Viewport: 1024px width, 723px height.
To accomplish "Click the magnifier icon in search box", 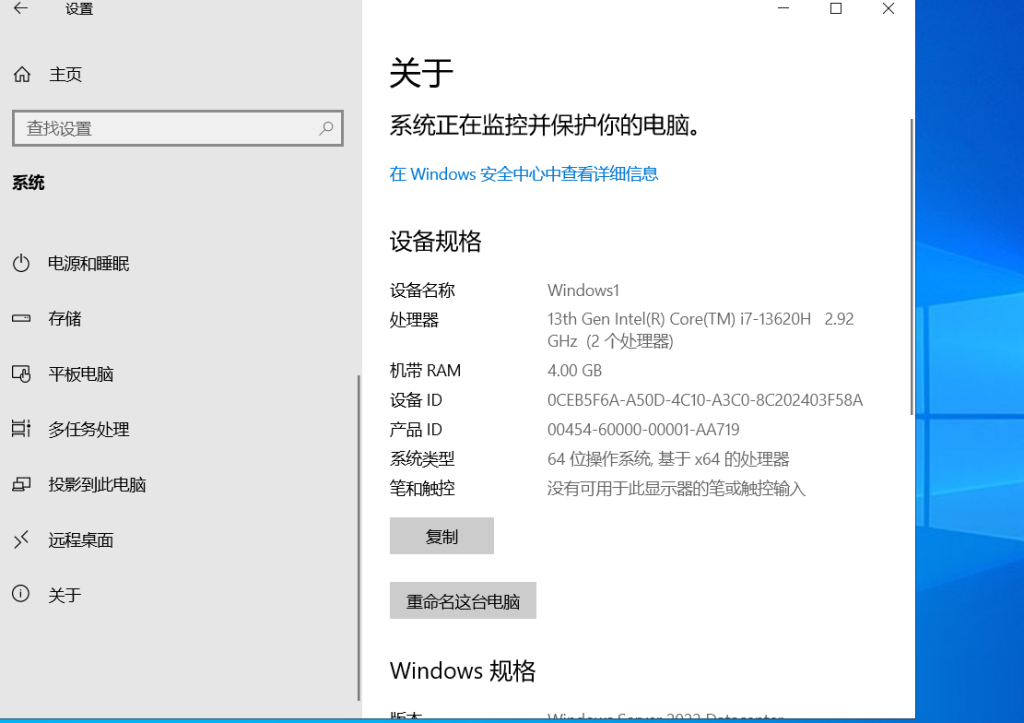I will pyautogui.click(x=326, y=128).
